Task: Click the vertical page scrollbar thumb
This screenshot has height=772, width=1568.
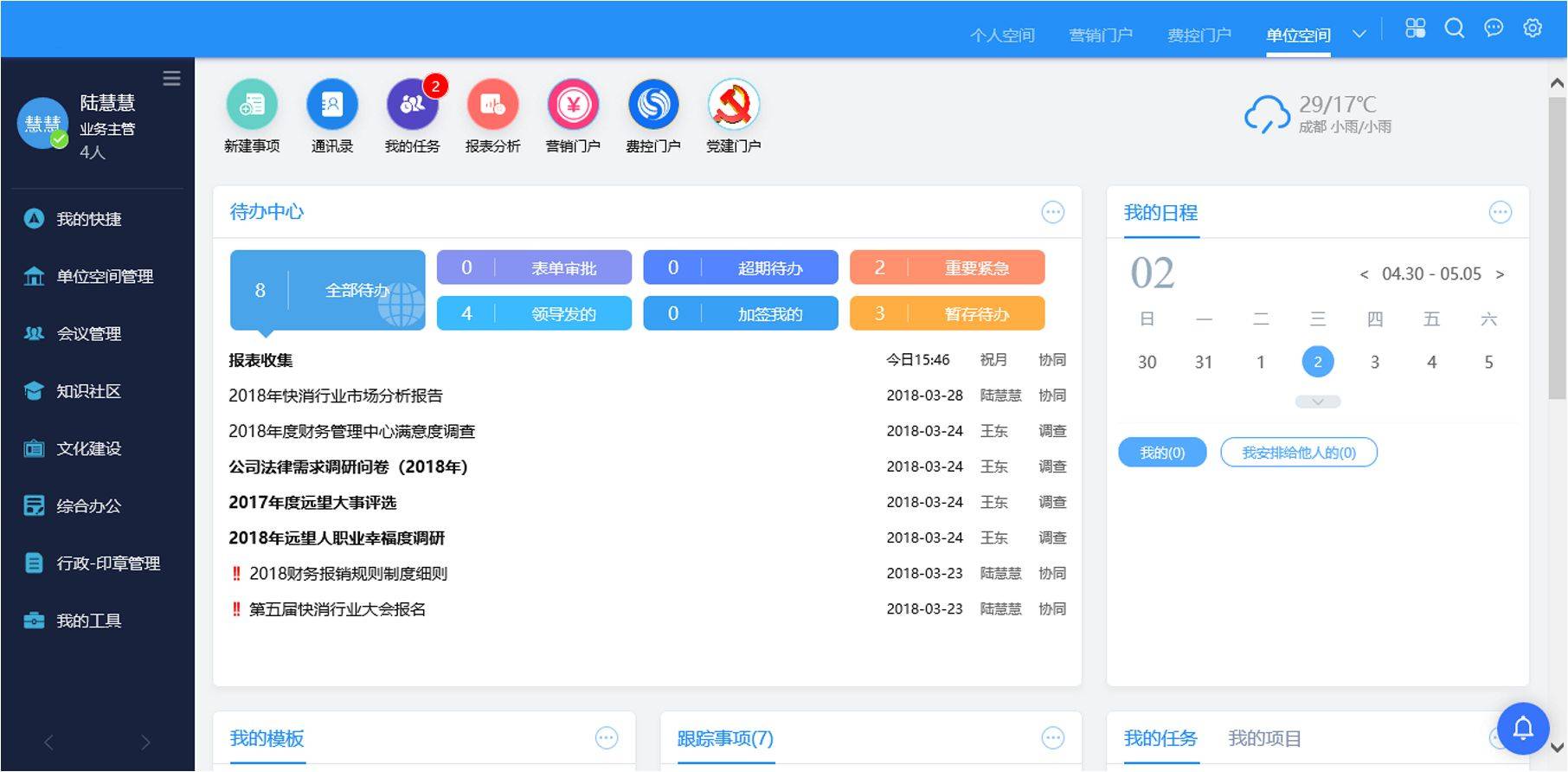Action: (x=1557, y=249)
